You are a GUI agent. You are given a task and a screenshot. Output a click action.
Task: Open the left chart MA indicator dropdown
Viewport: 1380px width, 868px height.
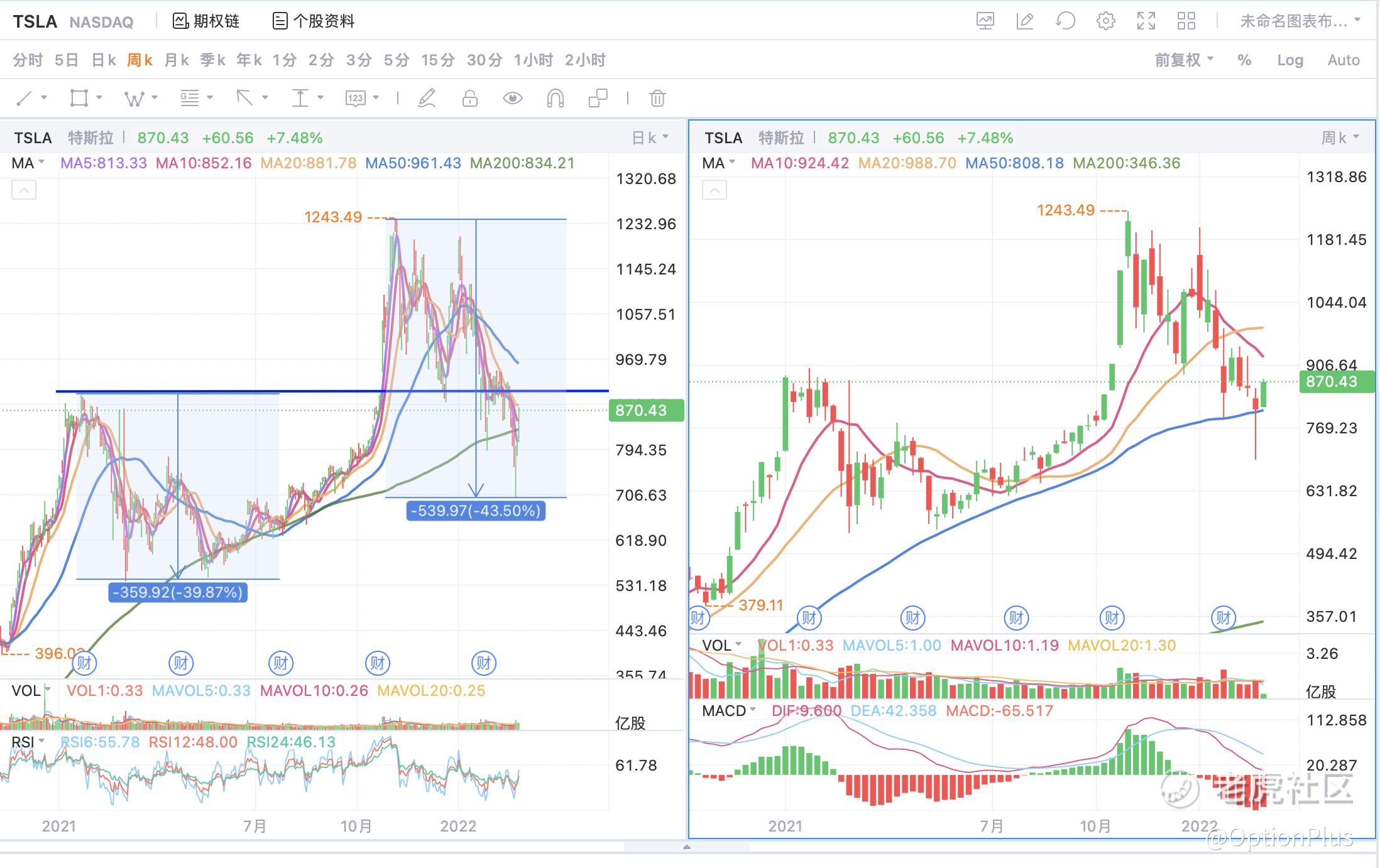click(x=28, y=163)
